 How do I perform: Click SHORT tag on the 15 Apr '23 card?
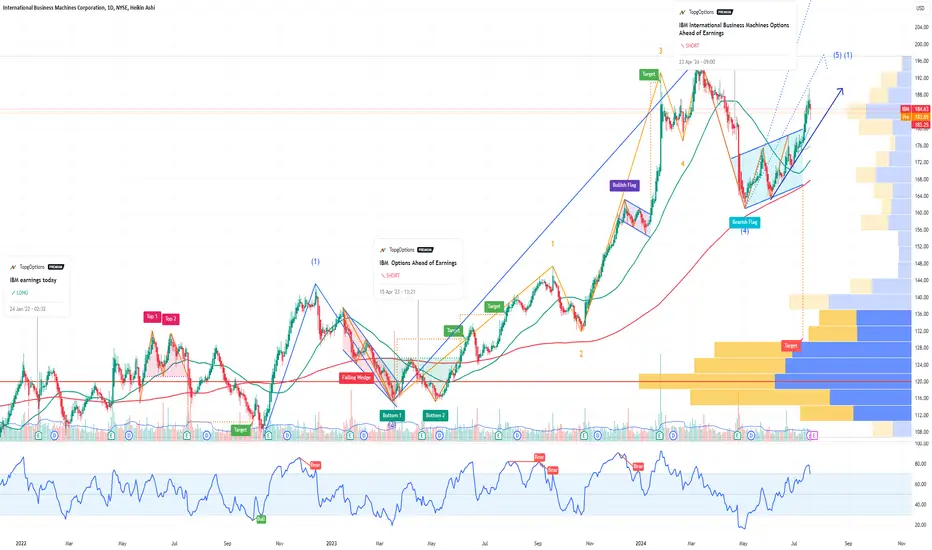pyautogui.click(x=391, y=275)
